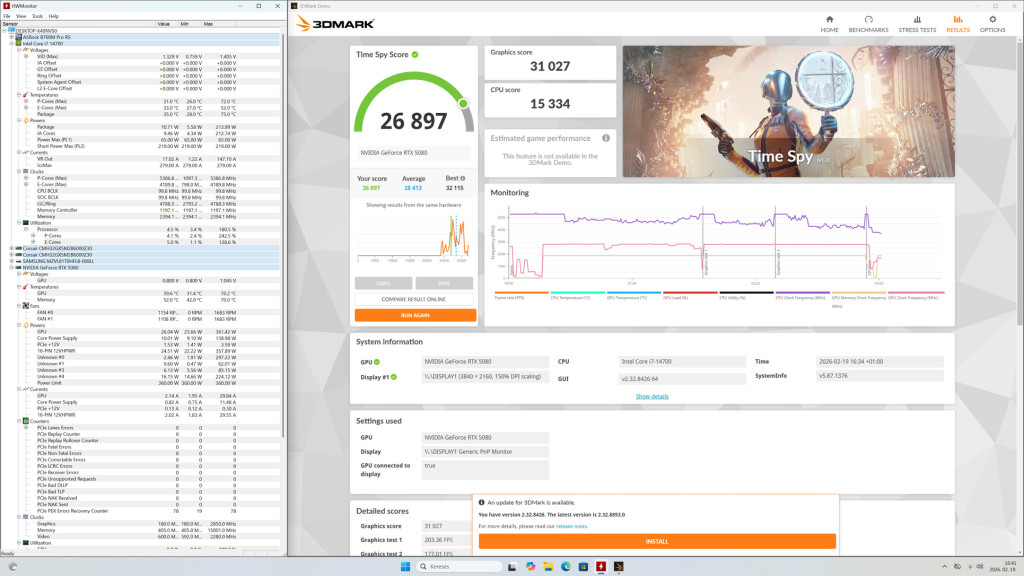Click the Time Spy preview image
Viewport: 1024px width, 576px height.
click(788, 111)
